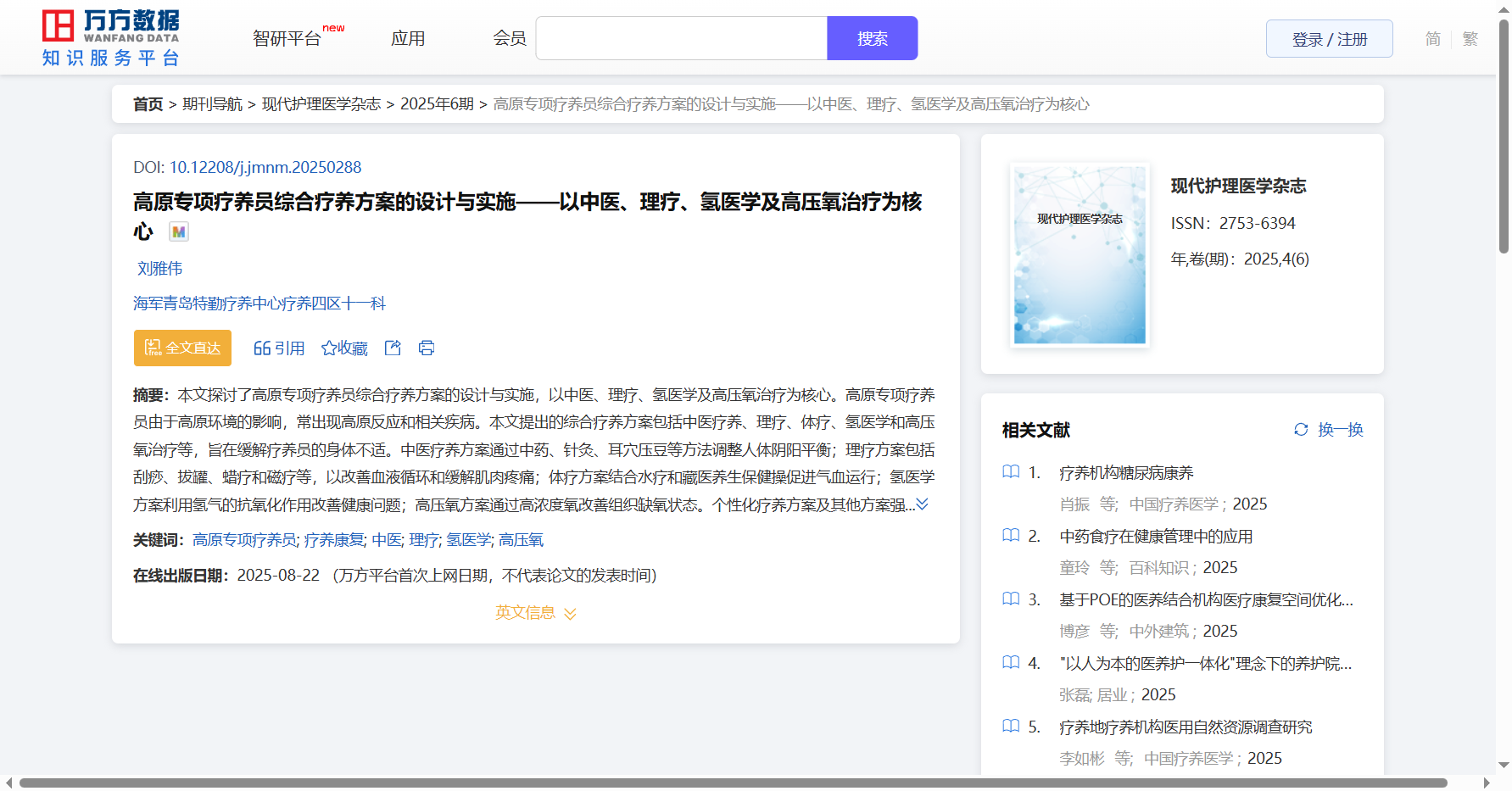
Task: Click the share icon next to 收藏
Action: [x=393, y=348]
